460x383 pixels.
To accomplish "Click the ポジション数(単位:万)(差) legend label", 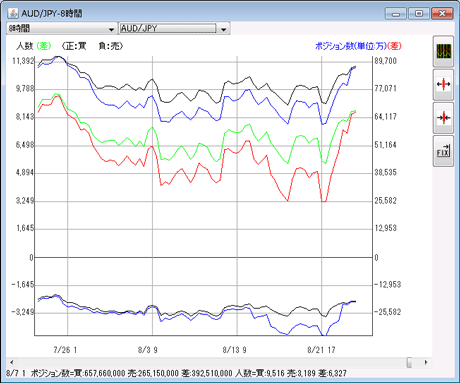I will tap(358, 46).
